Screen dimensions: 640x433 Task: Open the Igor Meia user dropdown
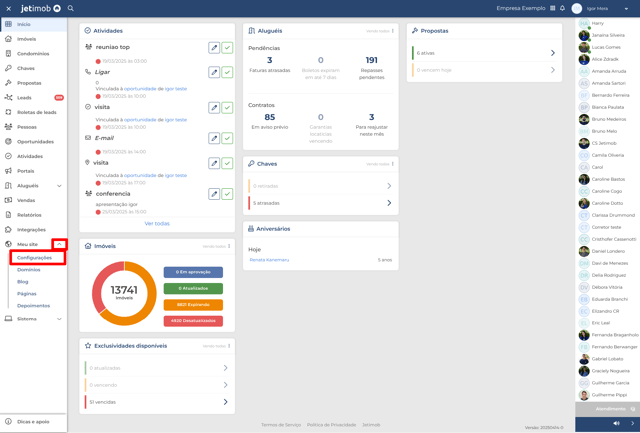point(627,8)
